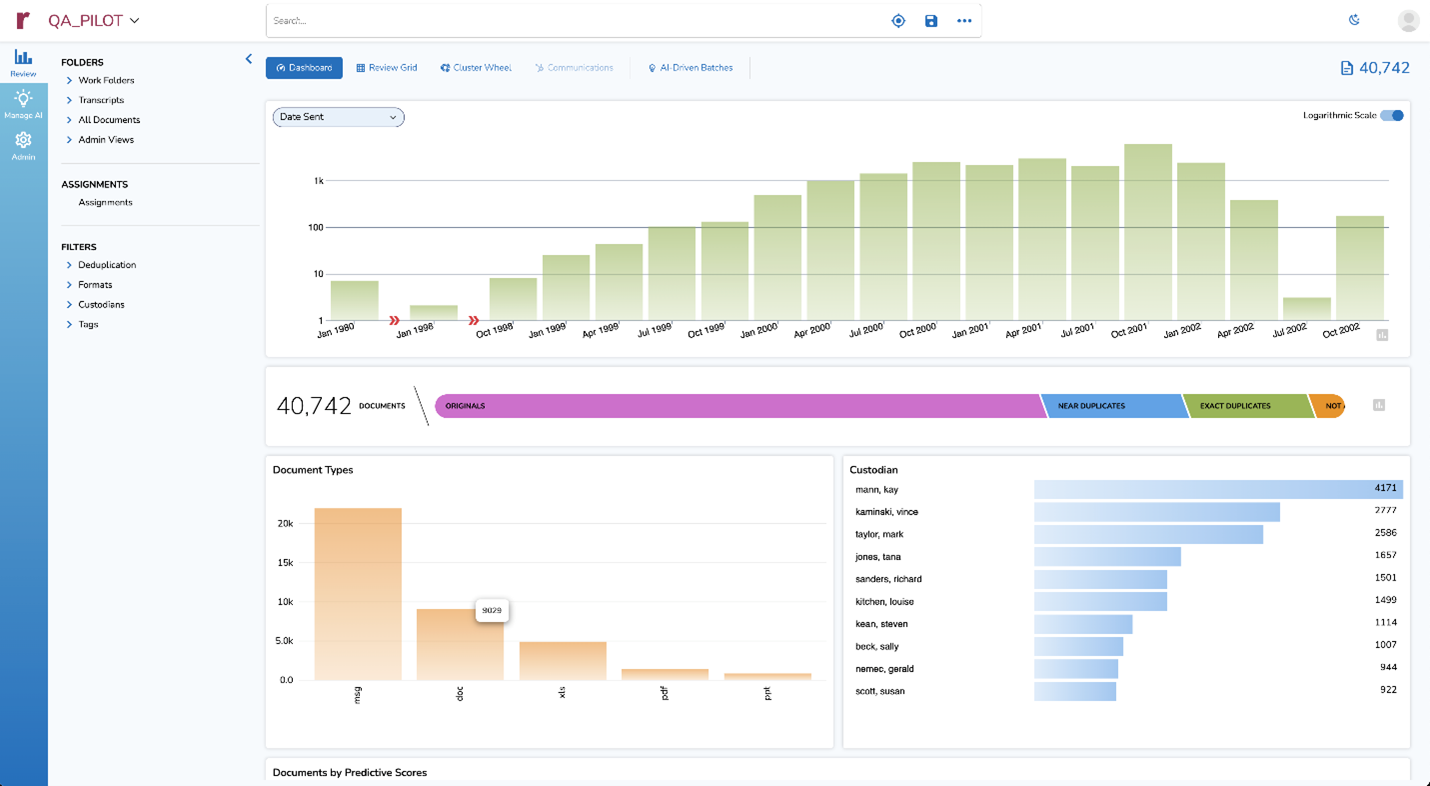Click the Reveal logo icon
The image size is (1430, 786).
coord(23,20)
